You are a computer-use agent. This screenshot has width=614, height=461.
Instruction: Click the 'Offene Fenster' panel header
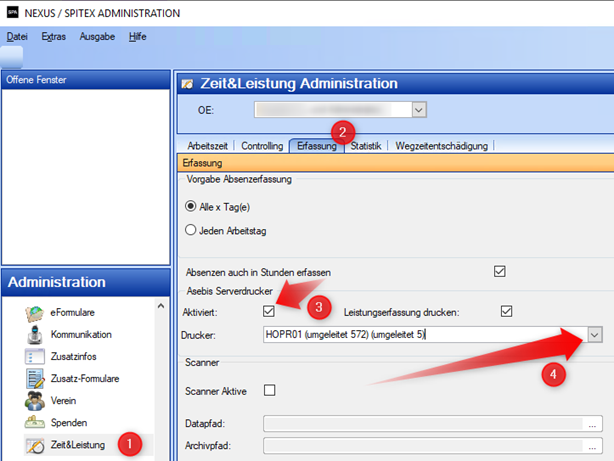click(86, 80)
